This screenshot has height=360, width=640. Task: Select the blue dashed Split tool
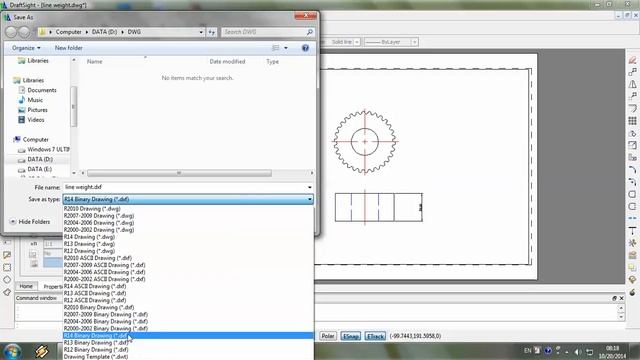(632, 218)
